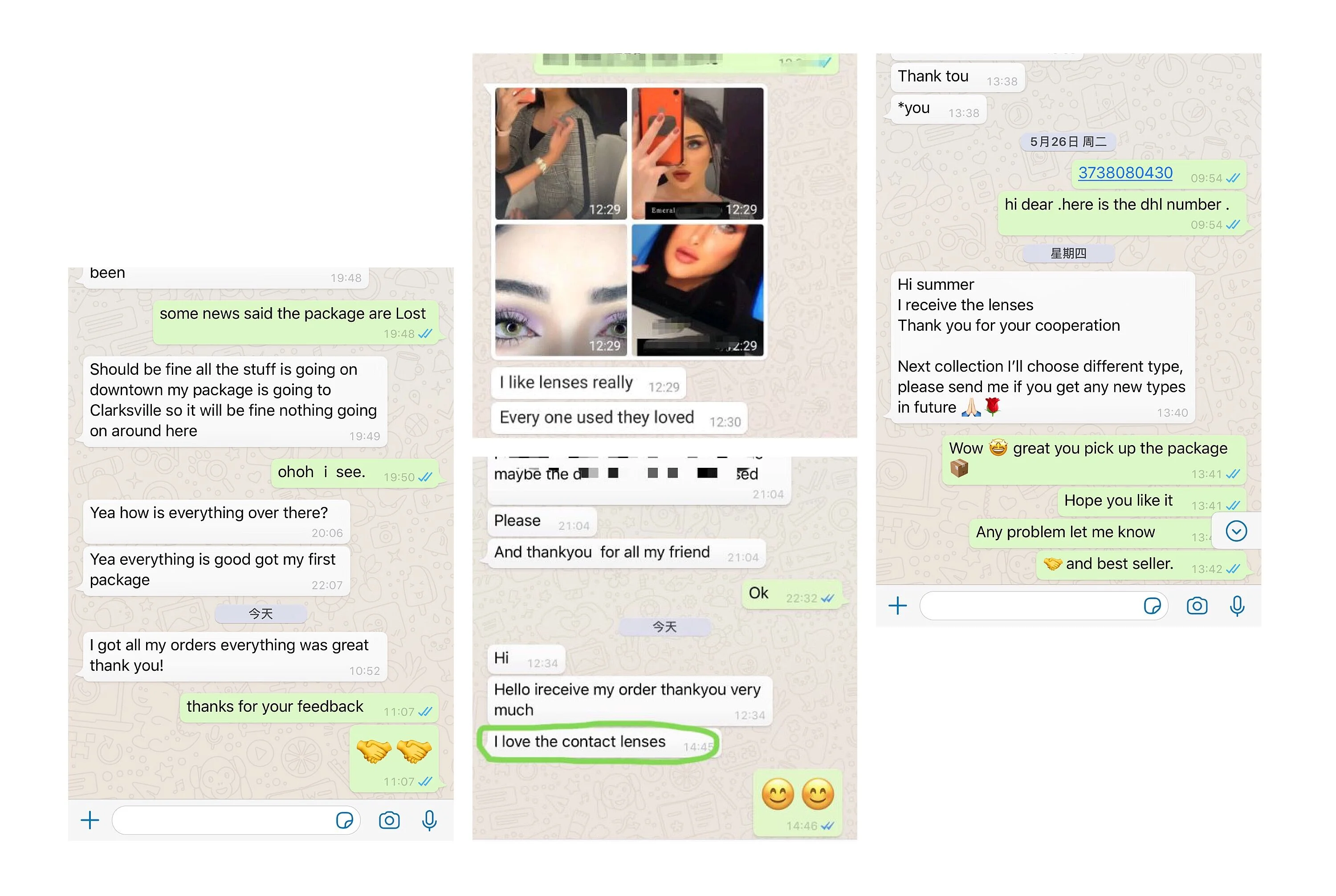Screen dimensions: 1336x896
Task: Open the purple eyeshadow close-up photo
Action: tap(561, 290)
